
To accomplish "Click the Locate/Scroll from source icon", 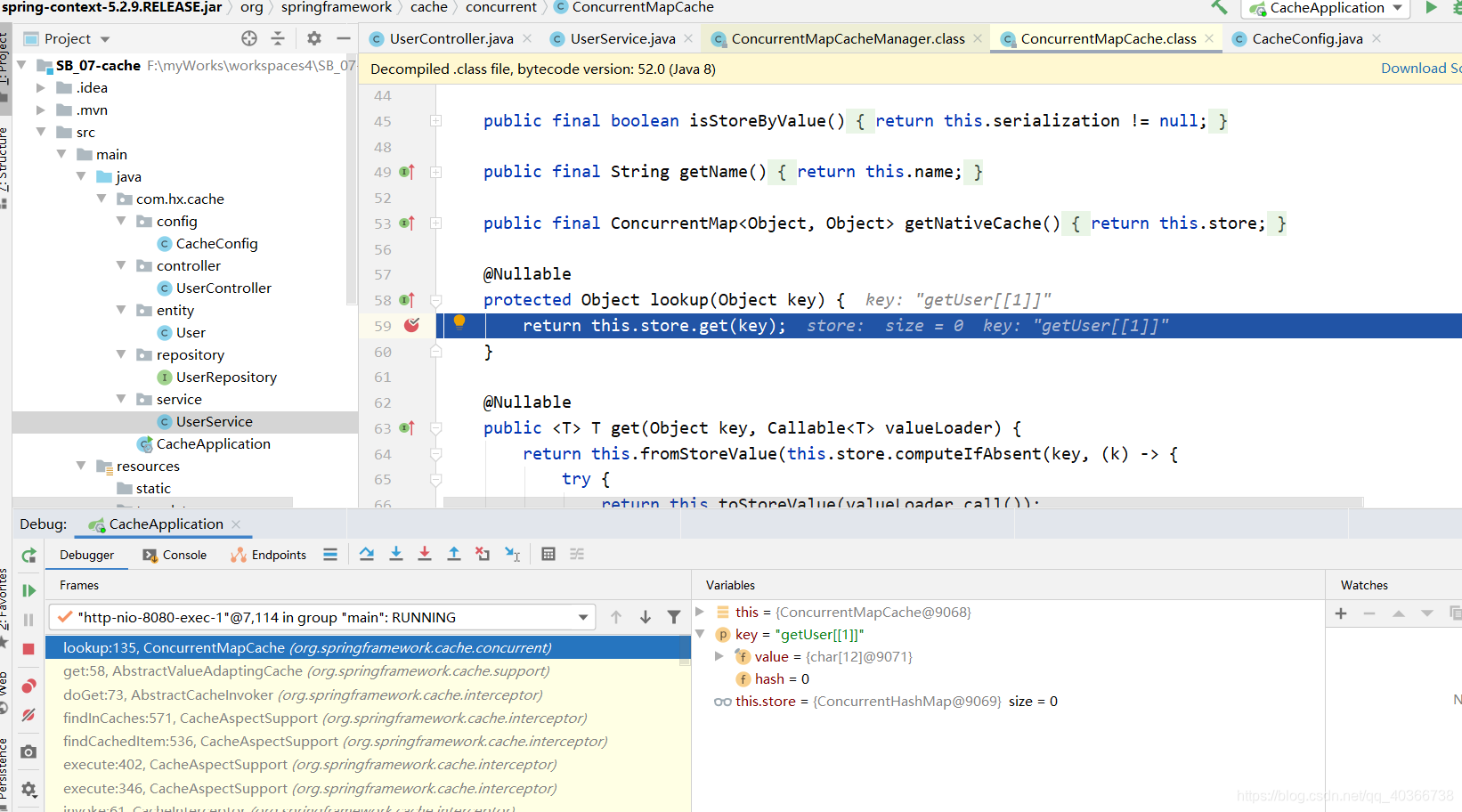I will pos(249,38).
